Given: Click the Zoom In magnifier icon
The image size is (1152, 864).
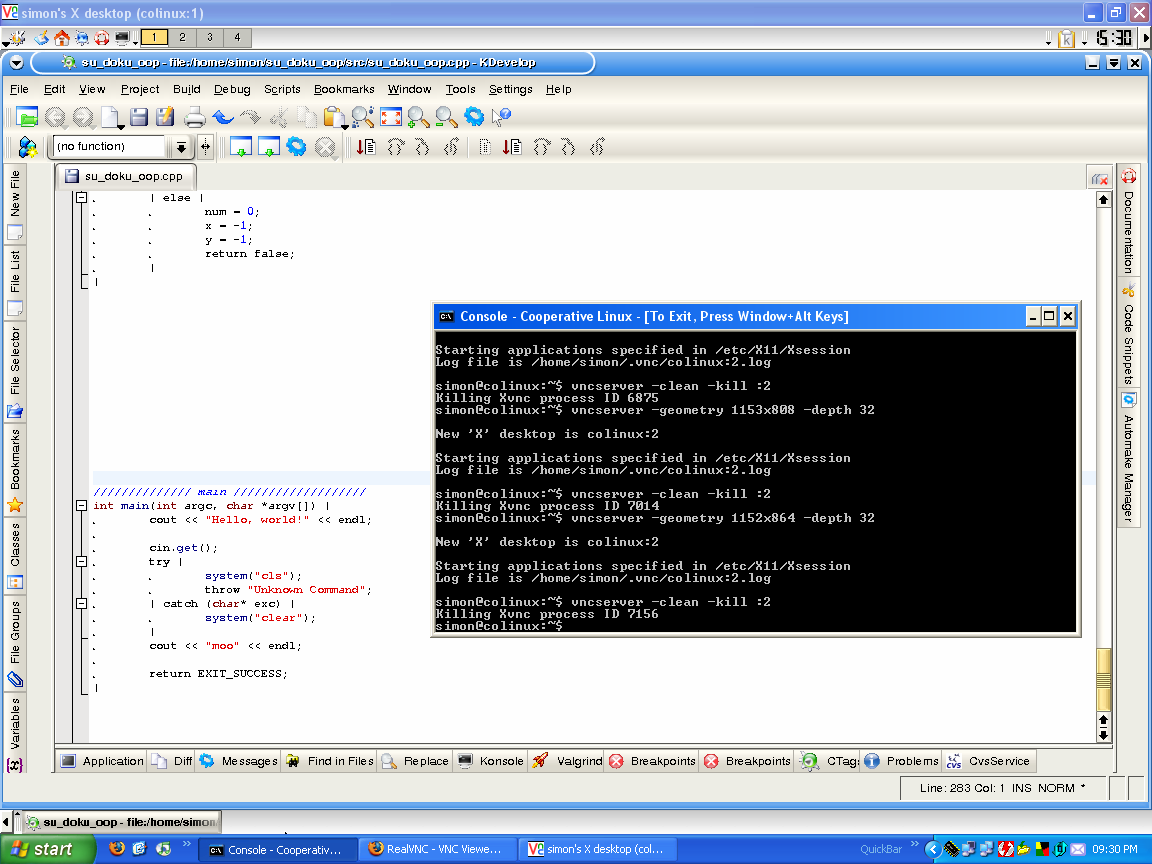Looking at the screenshot, I should [418, 117].
